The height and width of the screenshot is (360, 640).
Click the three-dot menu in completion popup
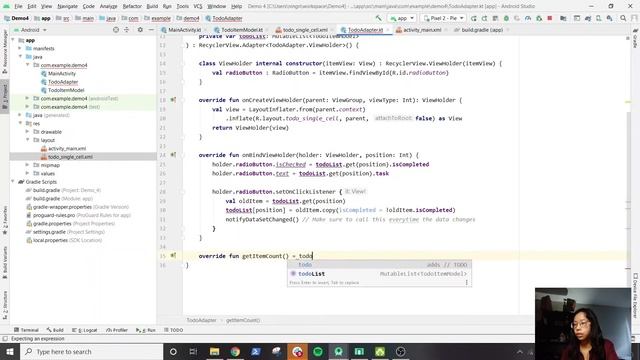point(466,282)
